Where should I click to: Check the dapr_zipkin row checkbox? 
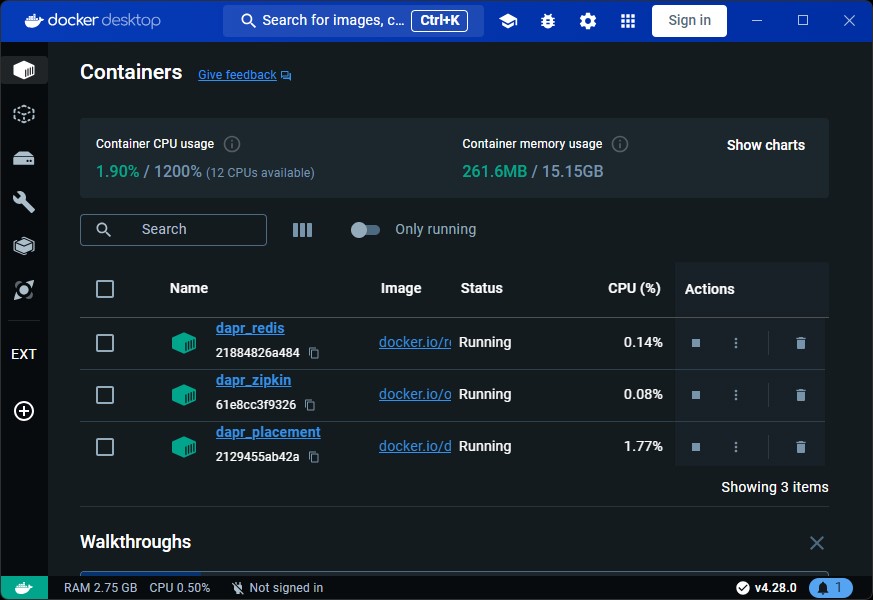105,395
